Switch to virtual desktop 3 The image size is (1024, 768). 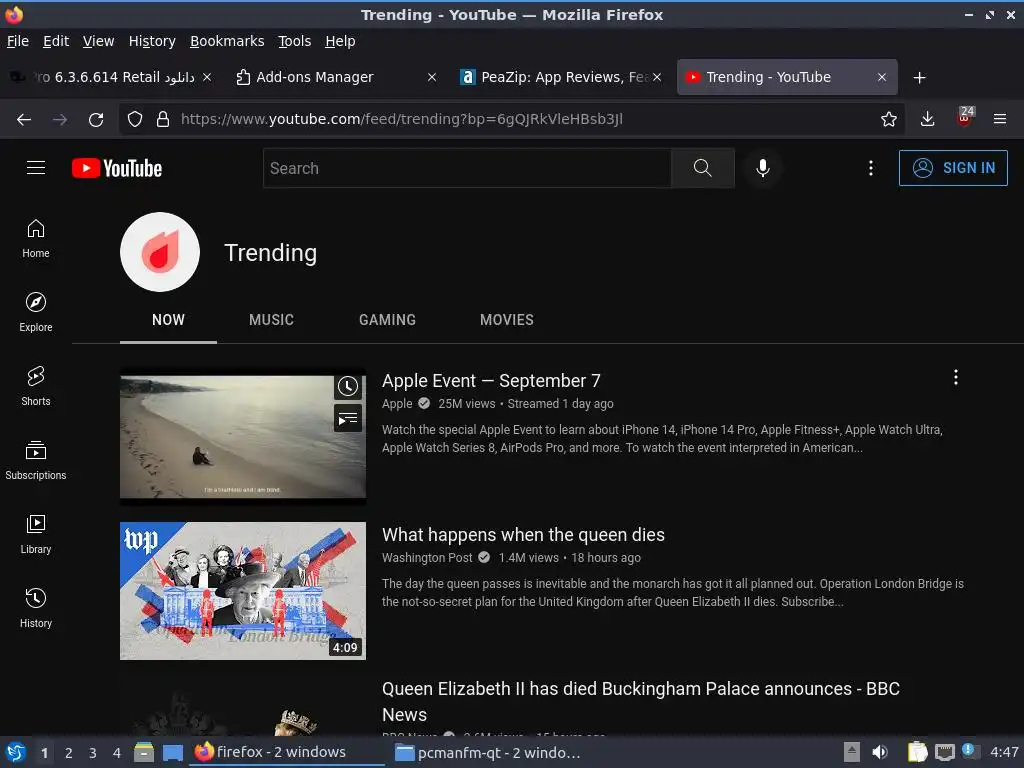[x=93, y=753]
